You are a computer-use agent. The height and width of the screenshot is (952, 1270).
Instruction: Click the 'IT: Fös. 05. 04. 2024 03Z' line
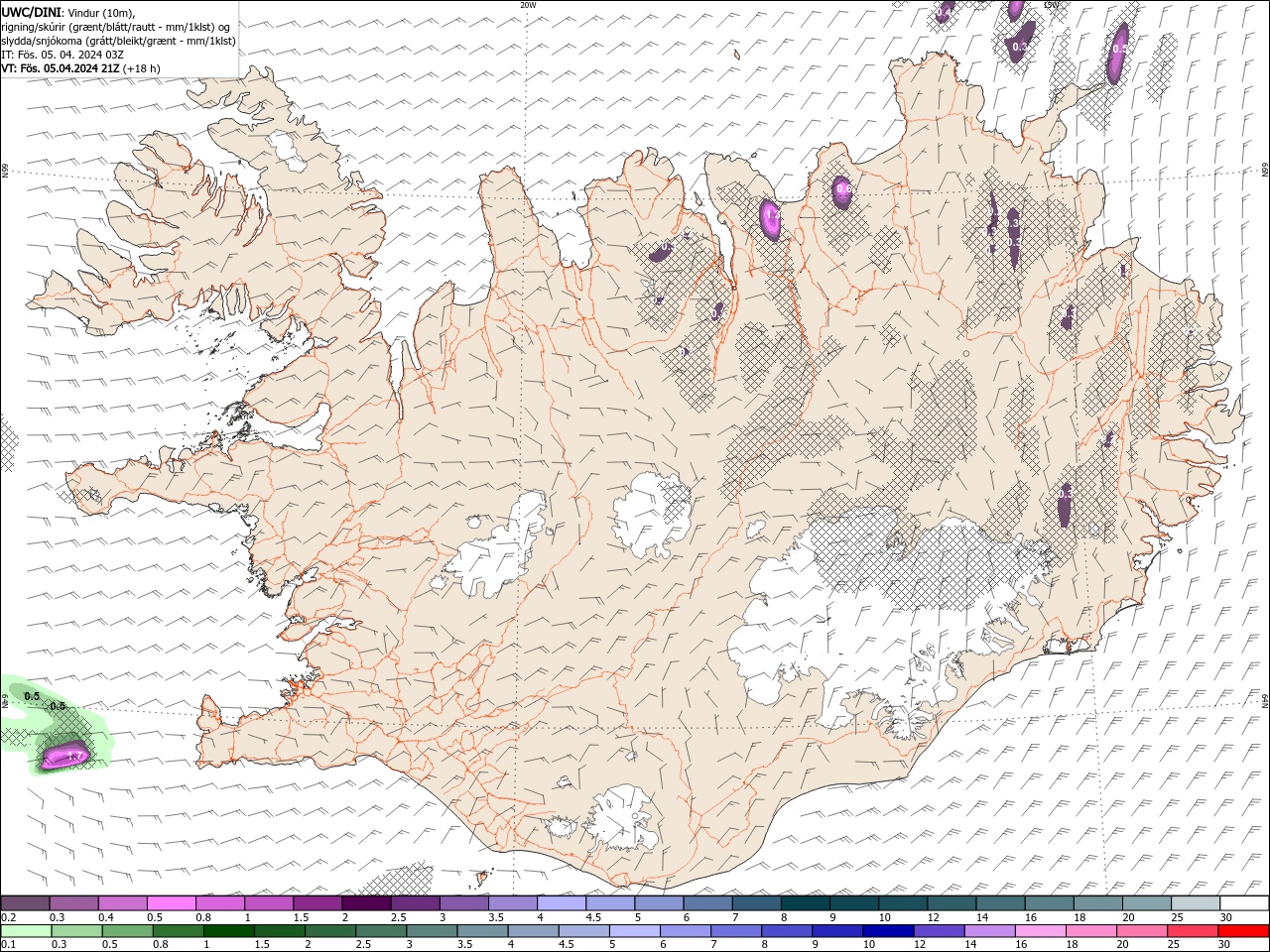[x=62, y=55]
